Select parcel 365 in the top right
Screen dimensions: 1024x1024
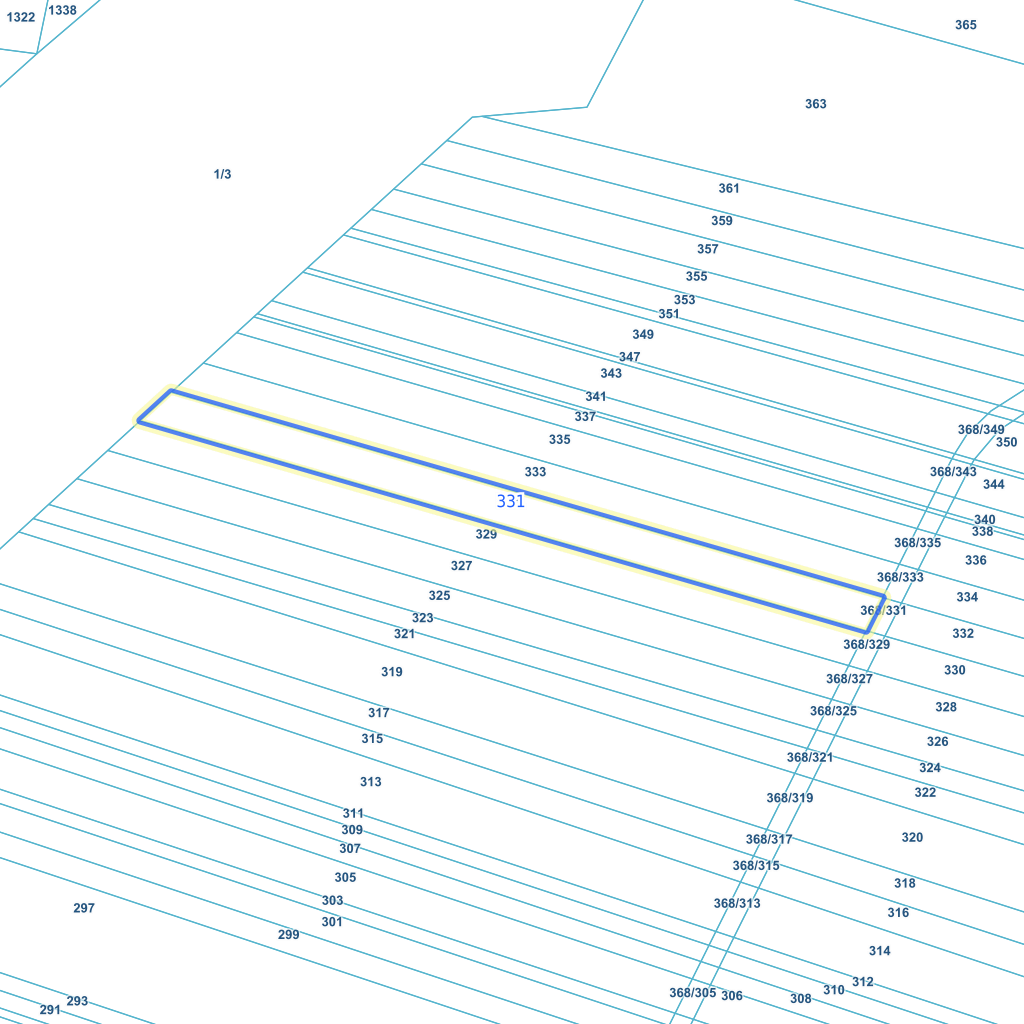pos(965,25)
